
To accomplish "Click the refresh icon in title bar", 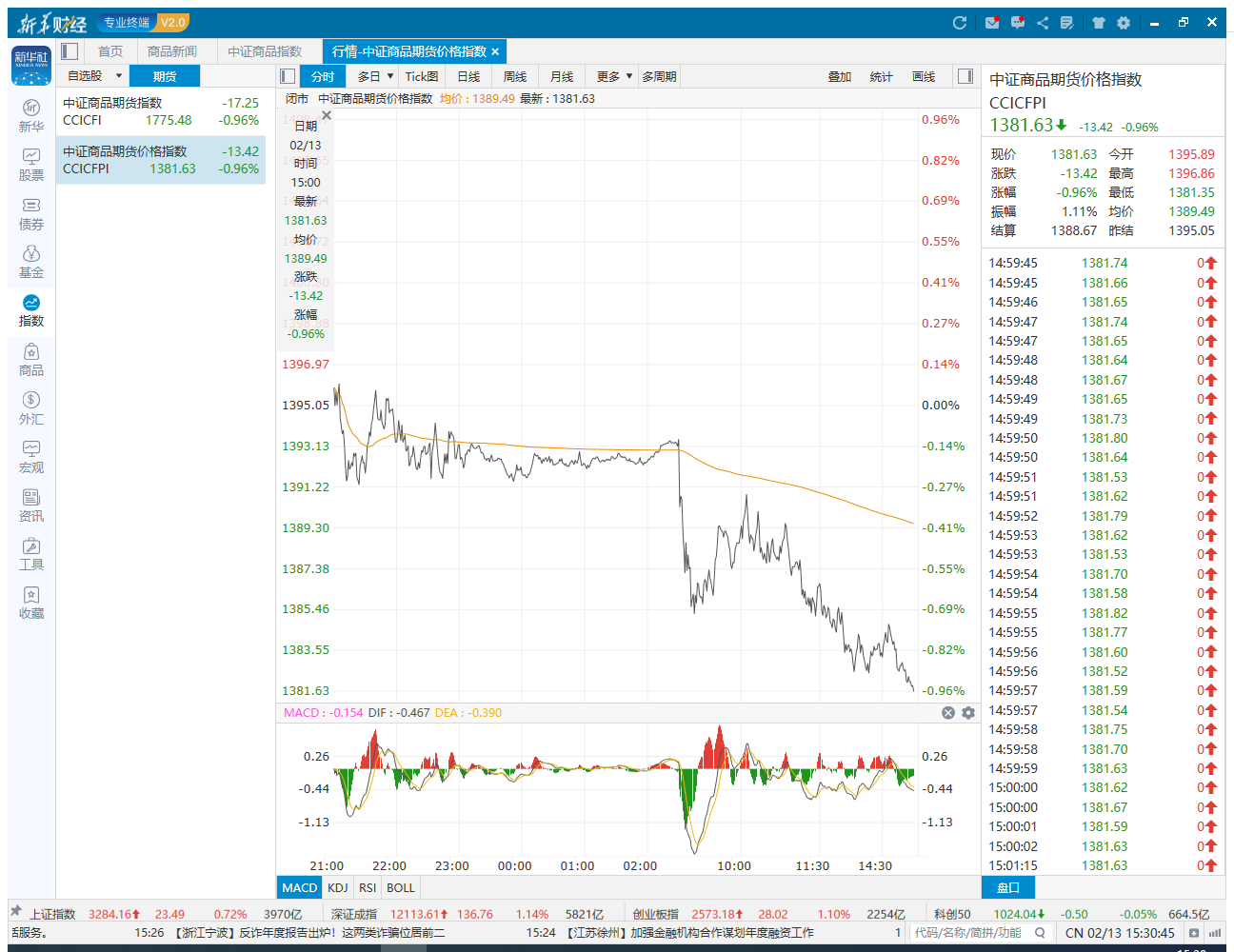I will 960,23.
